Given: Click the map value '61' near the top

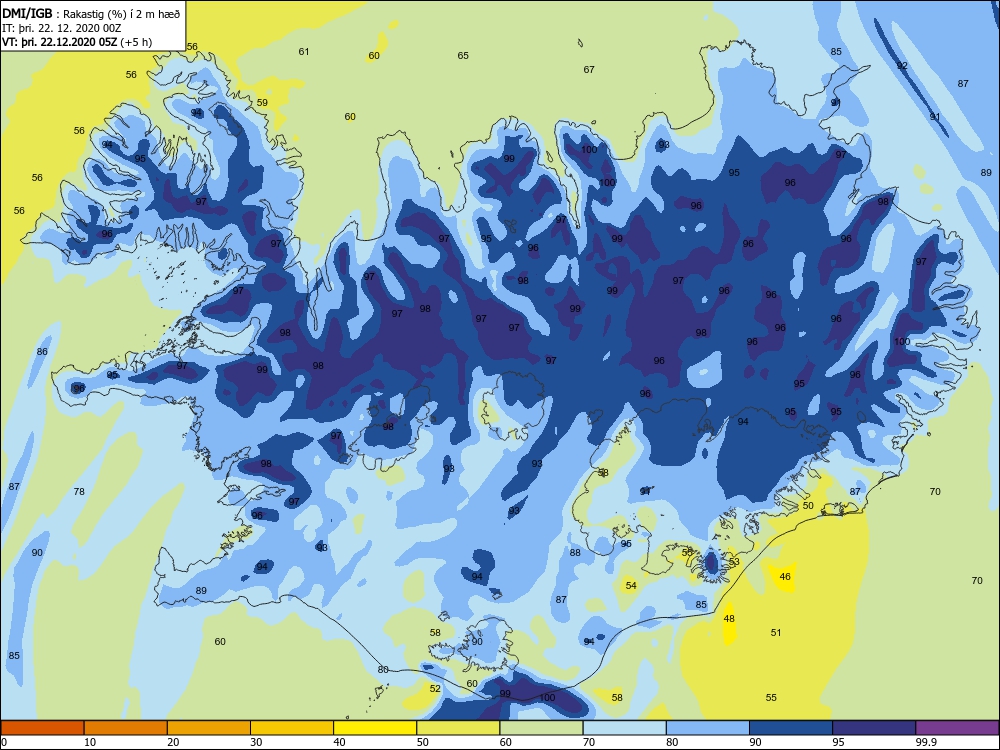Looking at the screenshot, I should 304,52.
